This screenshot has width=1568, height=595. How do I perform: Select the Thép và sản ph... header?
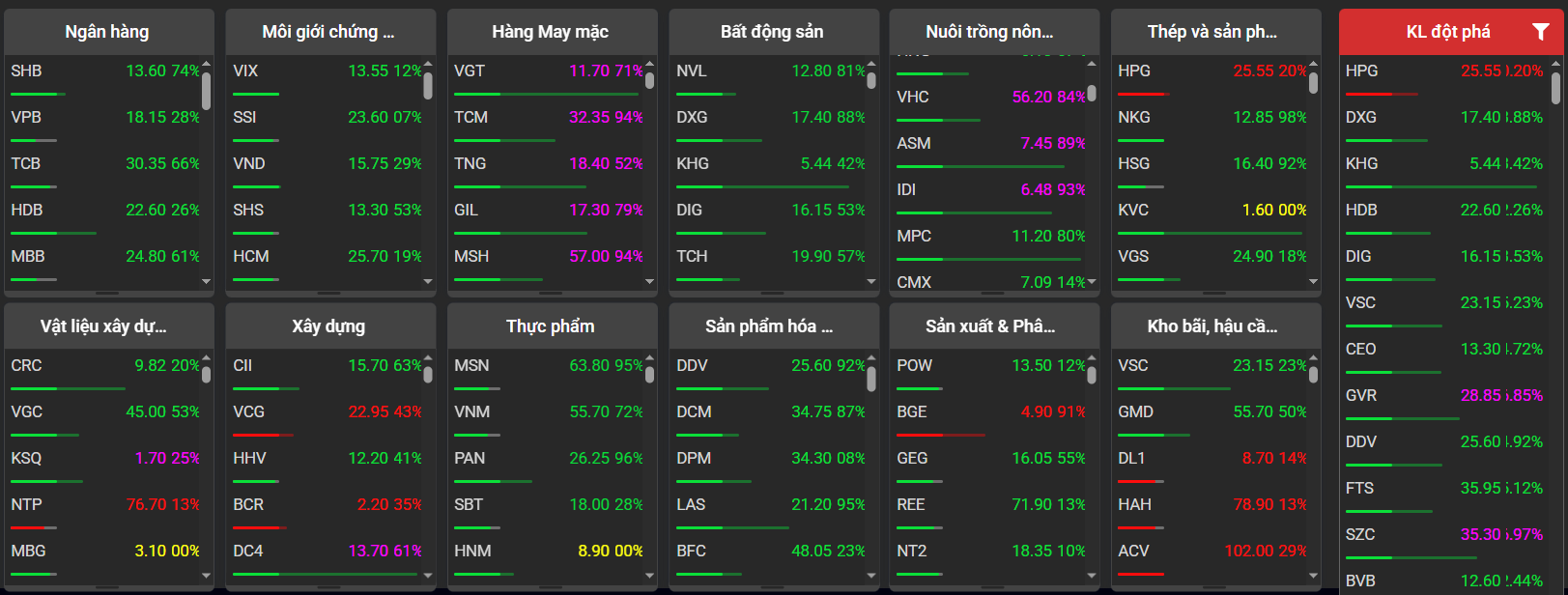pos(1215,32)
